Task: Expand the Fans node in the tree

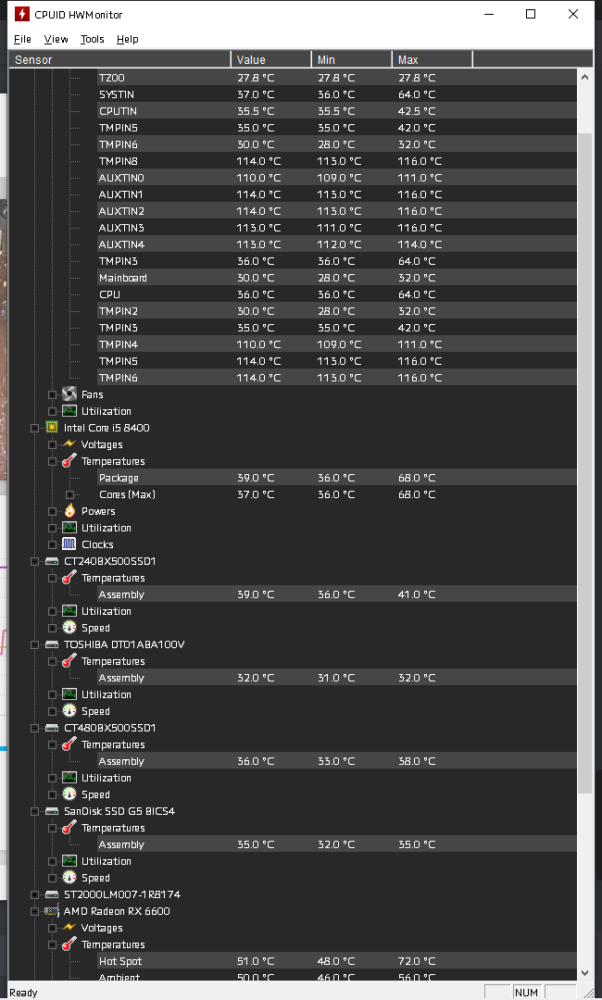Action: 52,395
